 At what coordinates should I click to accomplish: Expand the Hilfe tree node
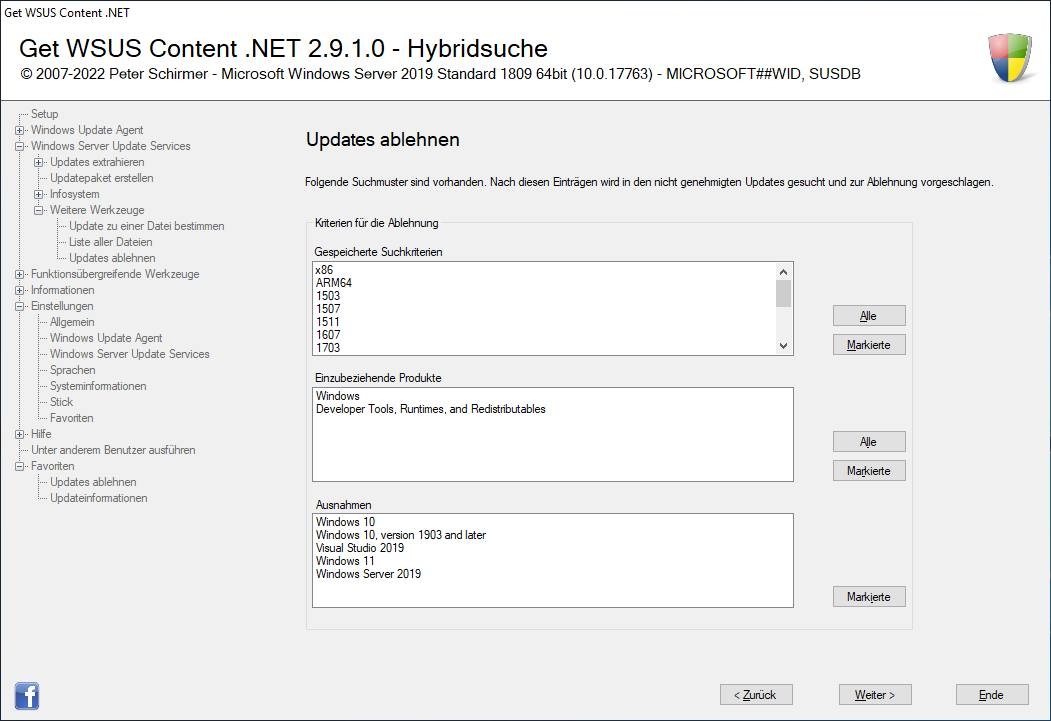click(x=19, y=434)
